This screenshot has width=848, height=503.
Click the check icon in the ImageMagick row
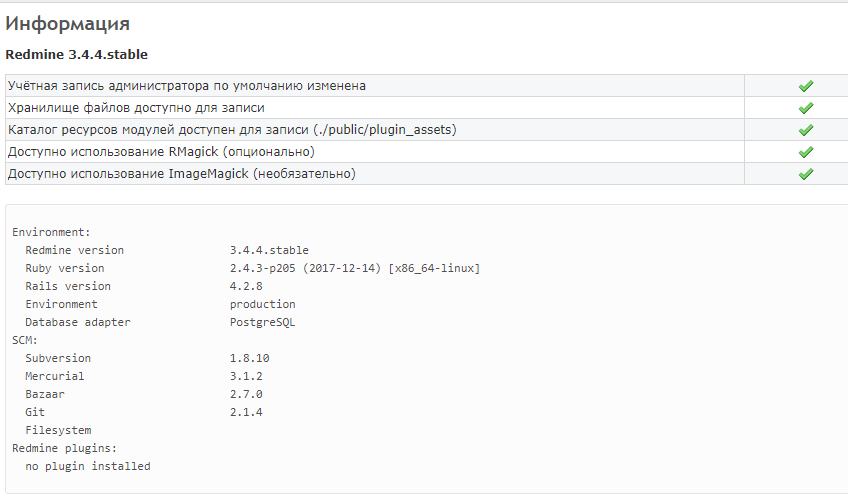(x=806, y=174)
